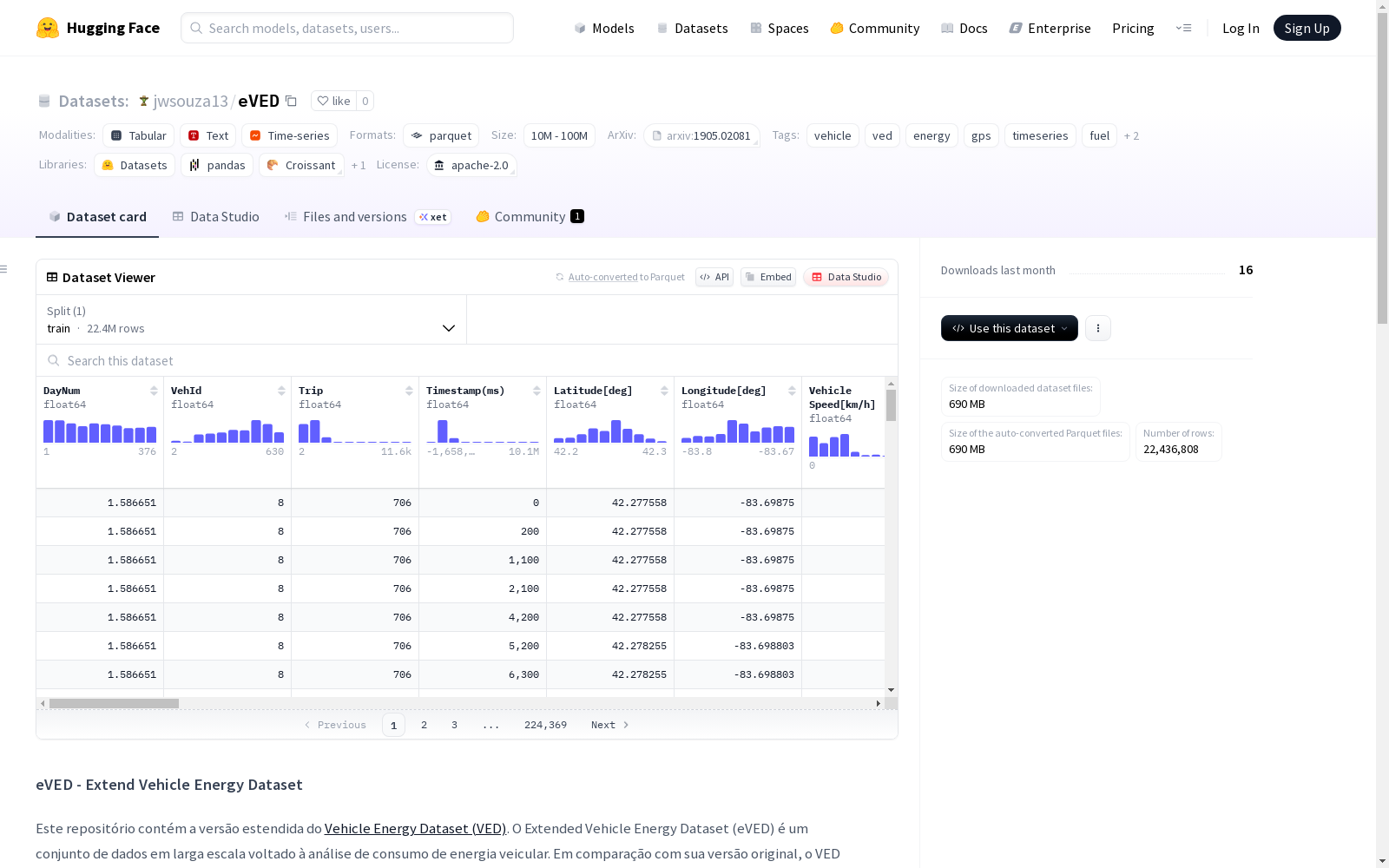Open the Datasets library tag
This screenshot has height=868, width=1389.
coord(135,165)
